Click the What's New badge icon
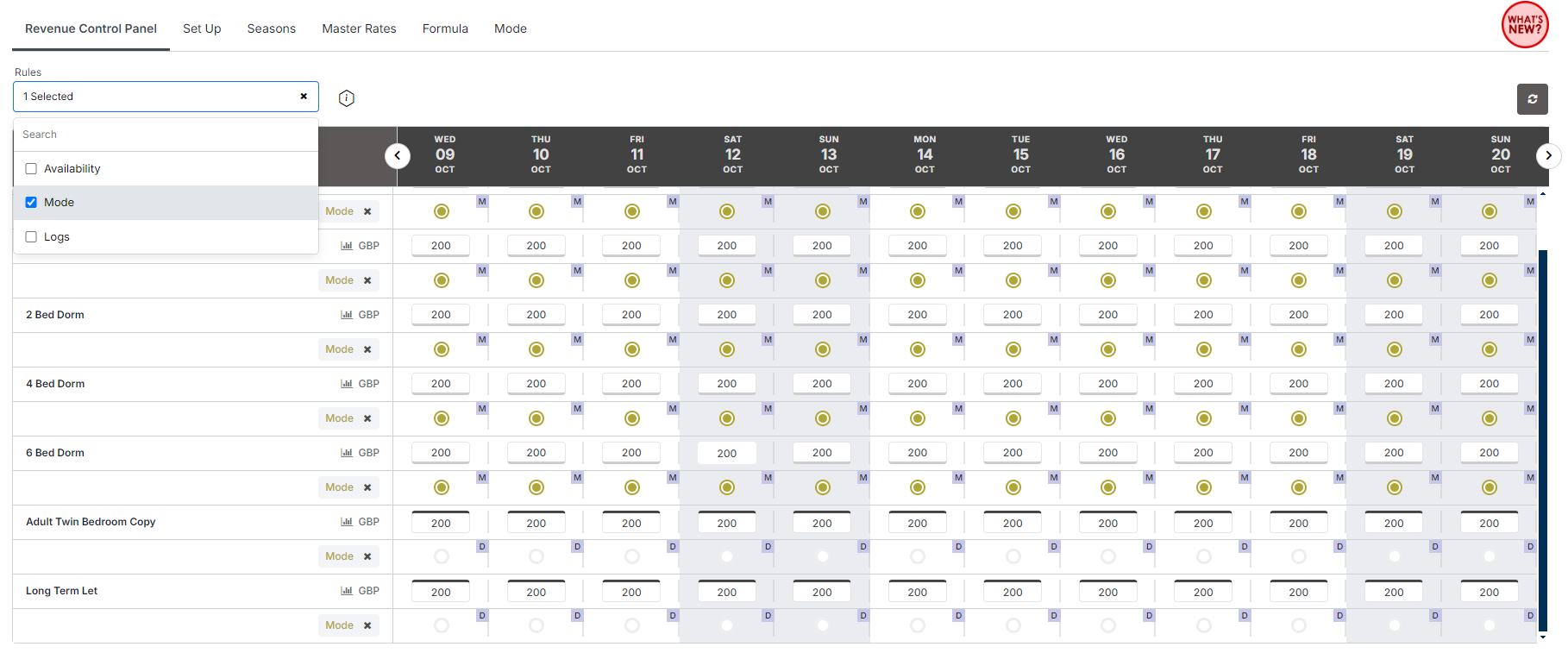This screenshot has width=1568, height=653. [x=1524, y=25]
